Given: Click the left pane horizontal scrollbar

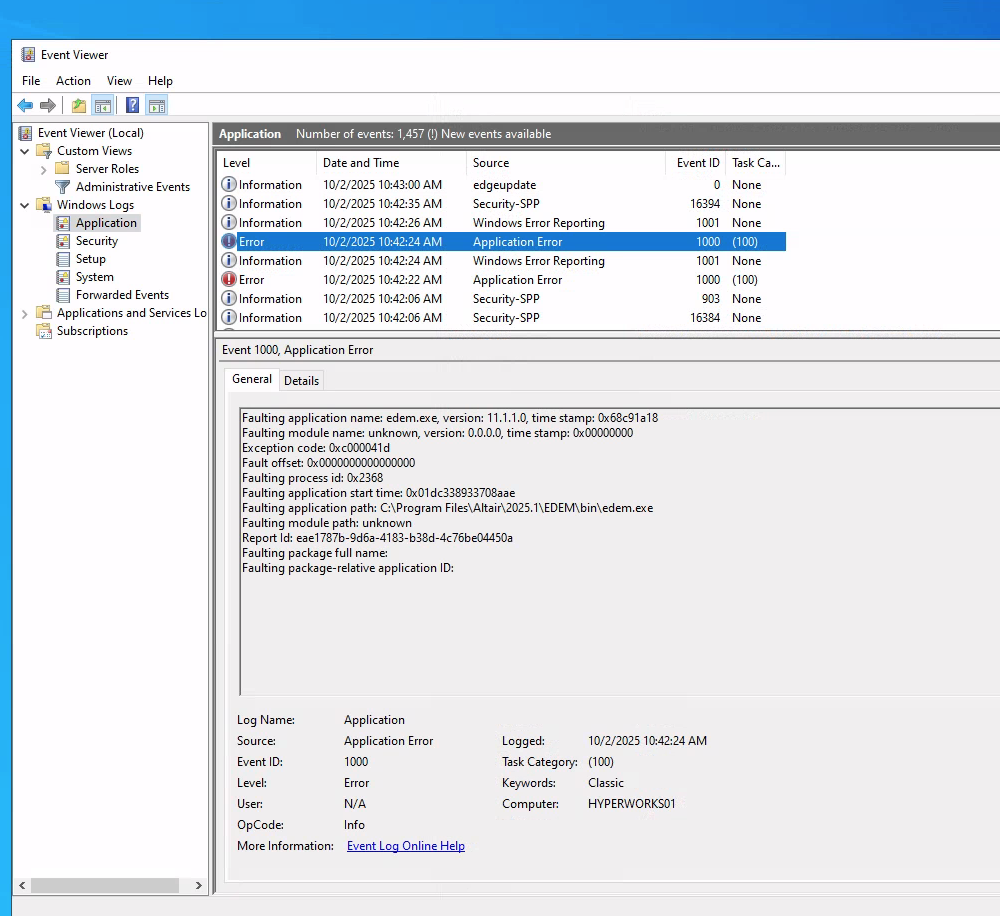Looking at the screenshot, I should (105, 886).
